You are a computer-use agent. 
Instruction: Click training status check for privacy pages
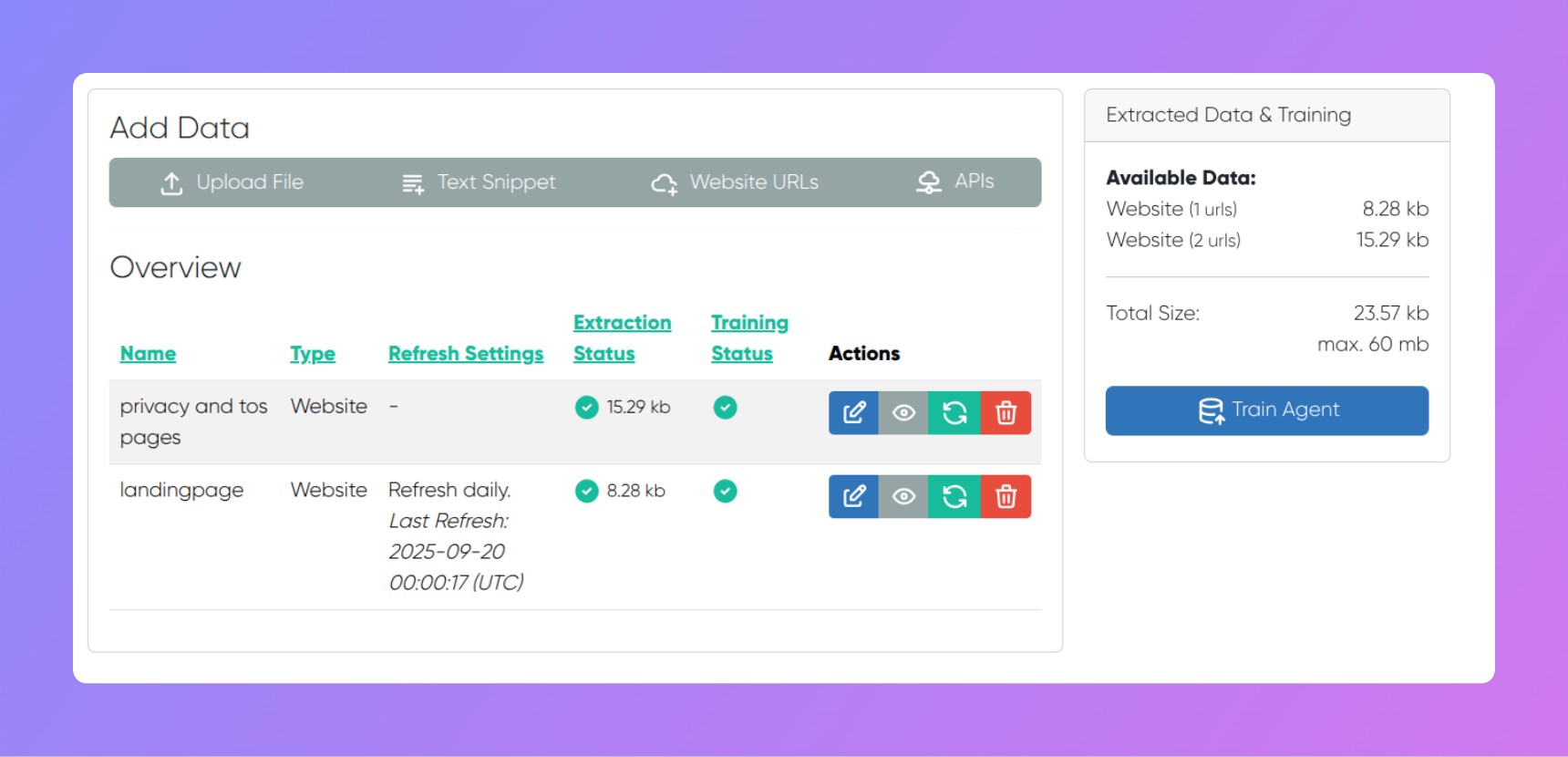coord(726,407)
